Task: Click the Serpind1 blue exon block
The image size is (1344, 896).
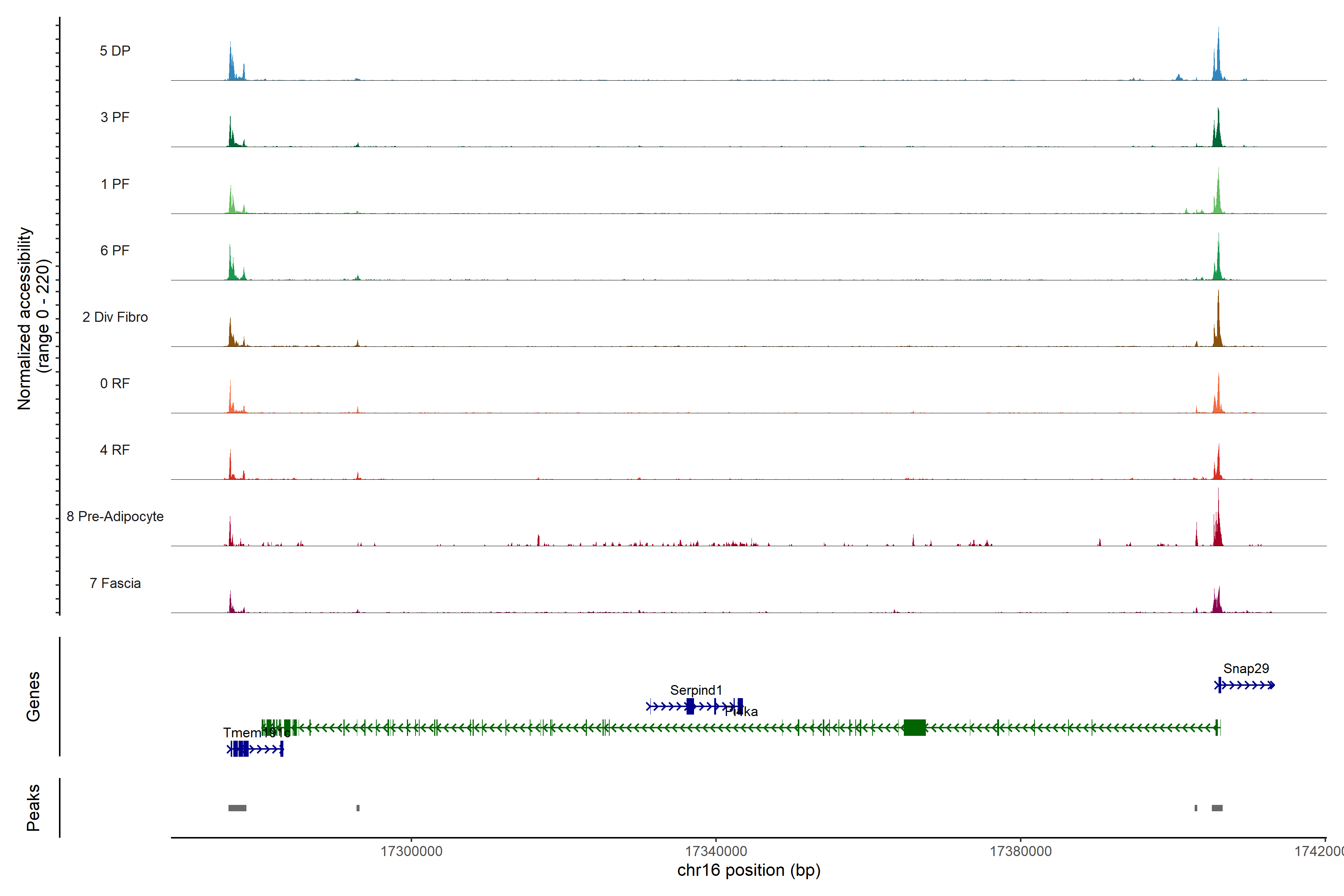Action: click(x=690, y=707)
